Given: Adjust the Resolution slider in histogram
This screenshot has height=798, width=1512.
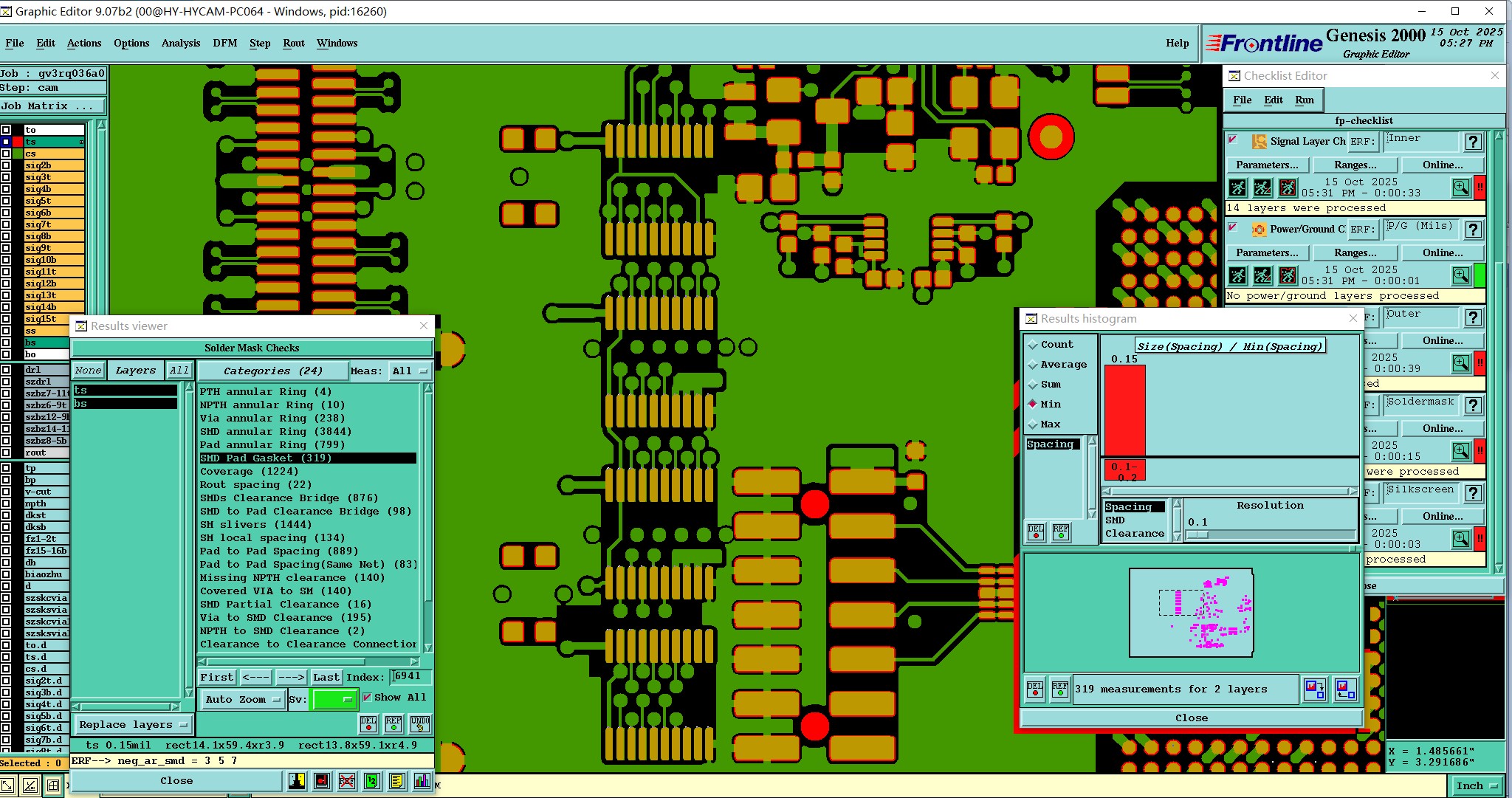Looking at the screenshot, I should click(1197, 534).
